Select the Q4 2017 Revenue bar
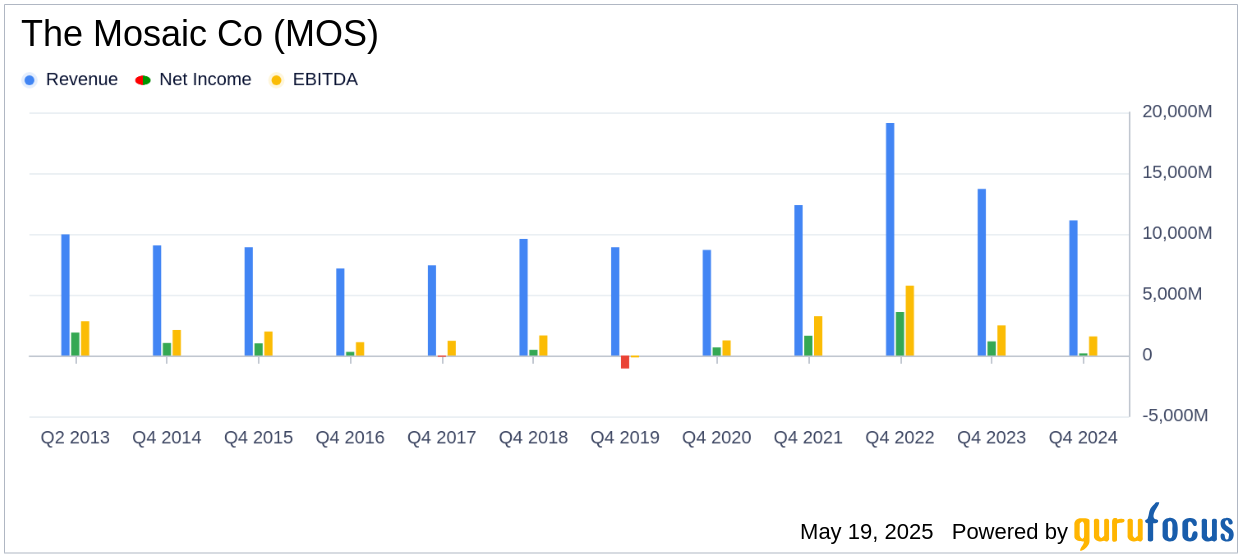1242x557 pixels. coord(432,310)
